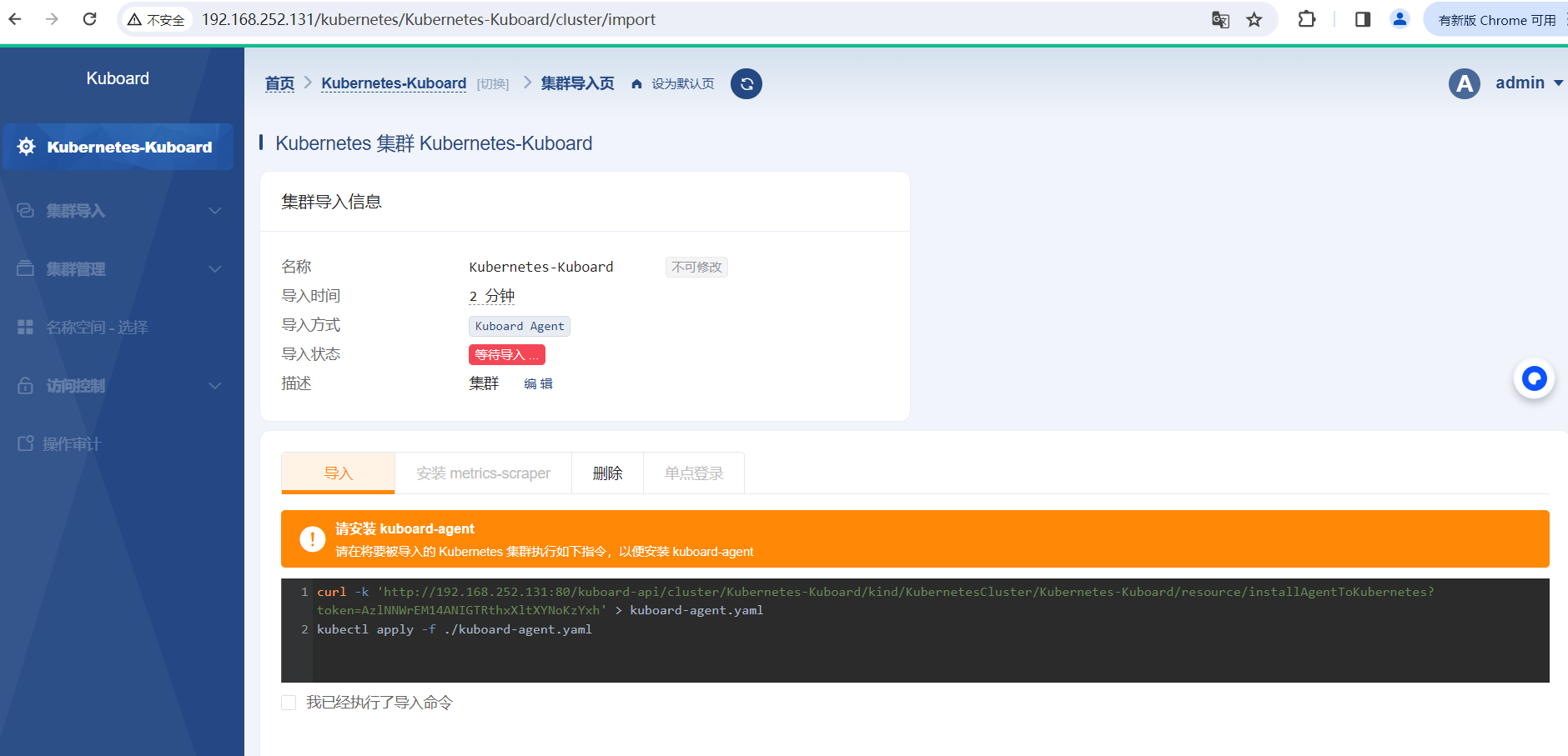Screen dimensions: 1568x756
Task: Switch to the 安装 metrics-scraper tab
Action: click(x=483, y=473)
